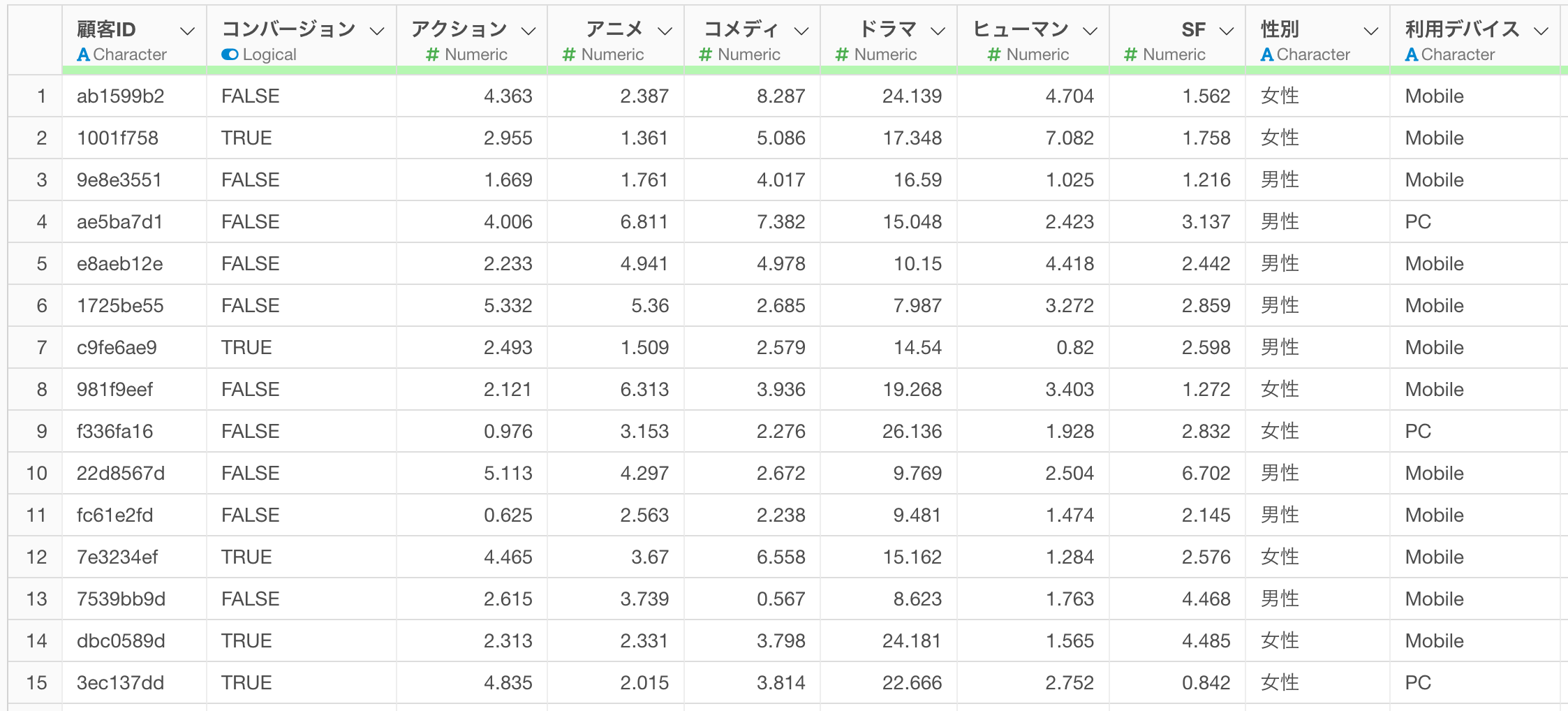Click the TRUE value in row 2
The width and height of the screenshot is (1568, 711).
pyautogui.click(x=246, y=138)
